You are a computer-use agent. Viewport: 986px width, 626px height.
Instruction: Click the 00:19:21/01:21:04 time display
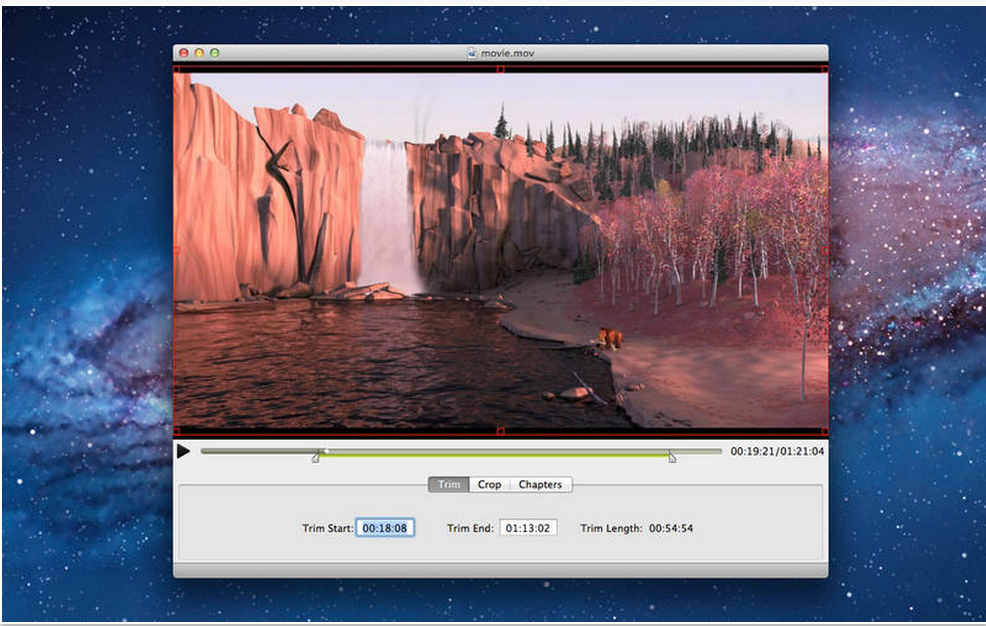(777, 451)
